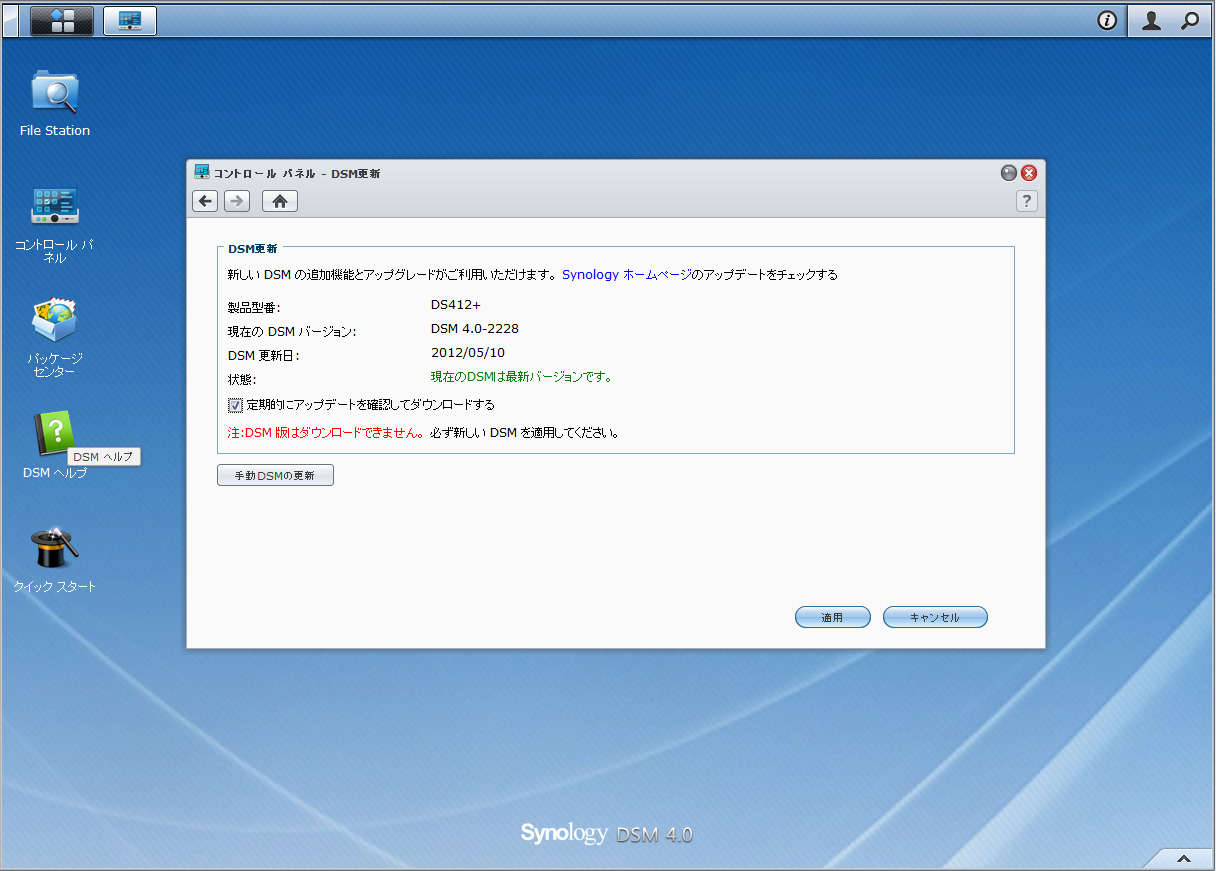This screenshot has height=871, width=1216.
Task: Click the 状態 label
Action: 242,380
